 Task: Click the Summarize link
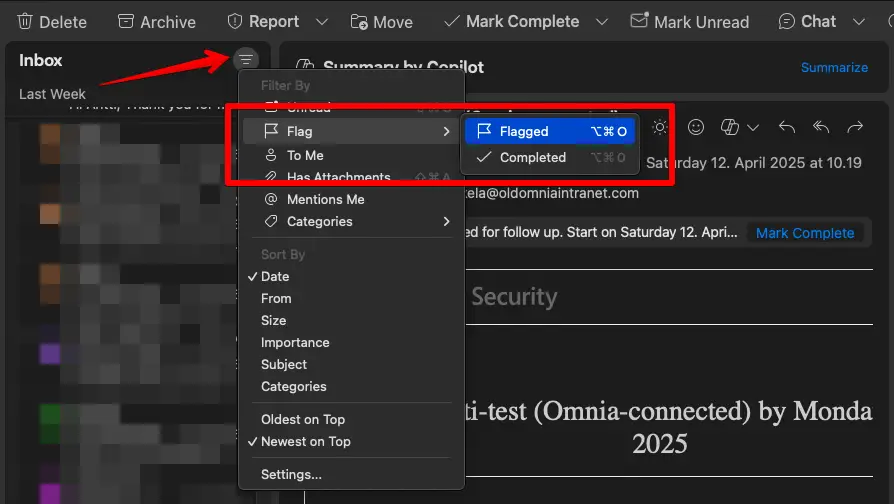834,67
